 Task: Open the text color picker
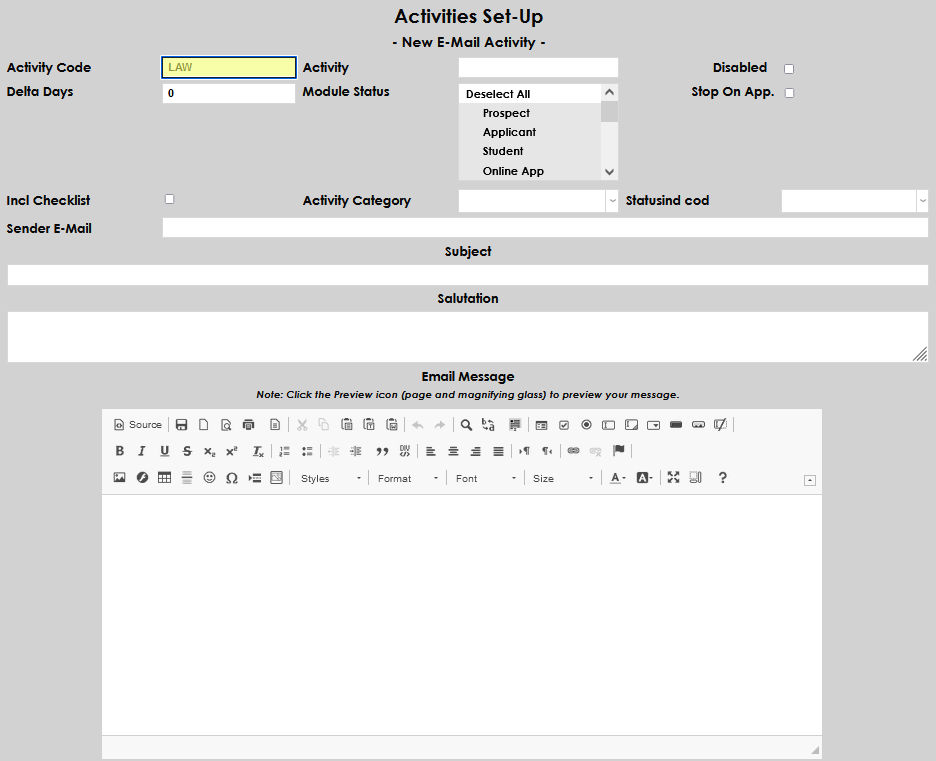coord(618,477)
